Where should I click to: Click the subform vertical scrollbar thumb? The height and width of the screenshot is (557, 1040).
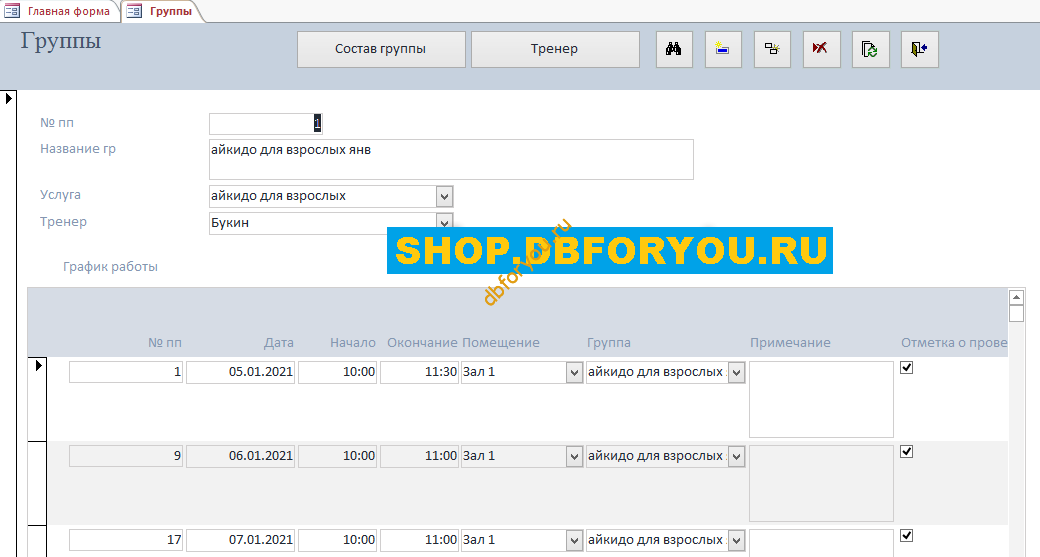click(1016, 314)
